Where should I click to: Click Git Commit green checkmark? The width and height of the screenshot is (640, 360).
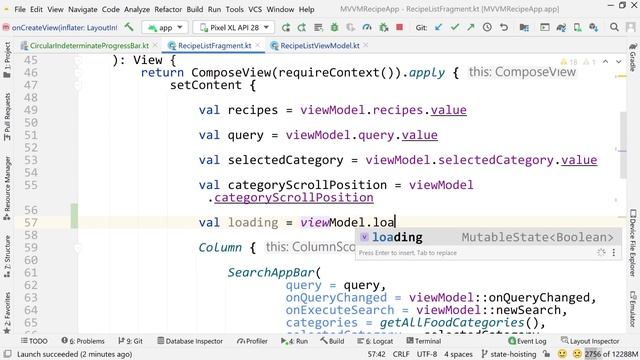point(455,27)
